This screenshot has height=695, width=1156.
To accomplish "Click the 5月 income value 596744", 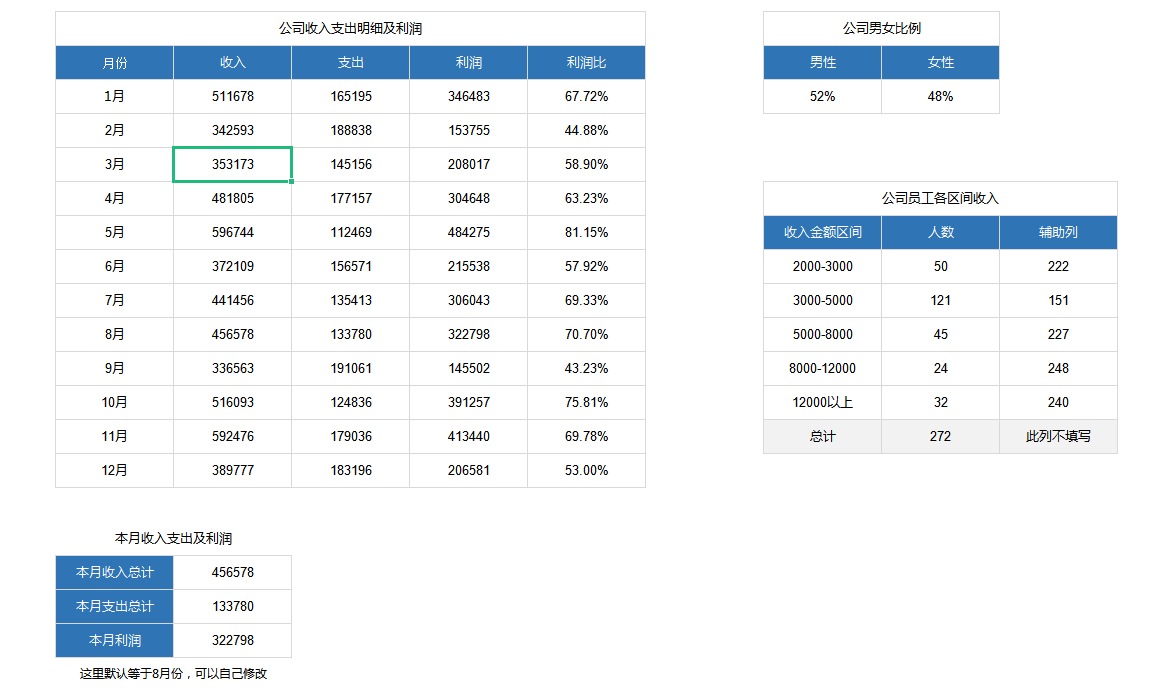I will coord(232,232).
